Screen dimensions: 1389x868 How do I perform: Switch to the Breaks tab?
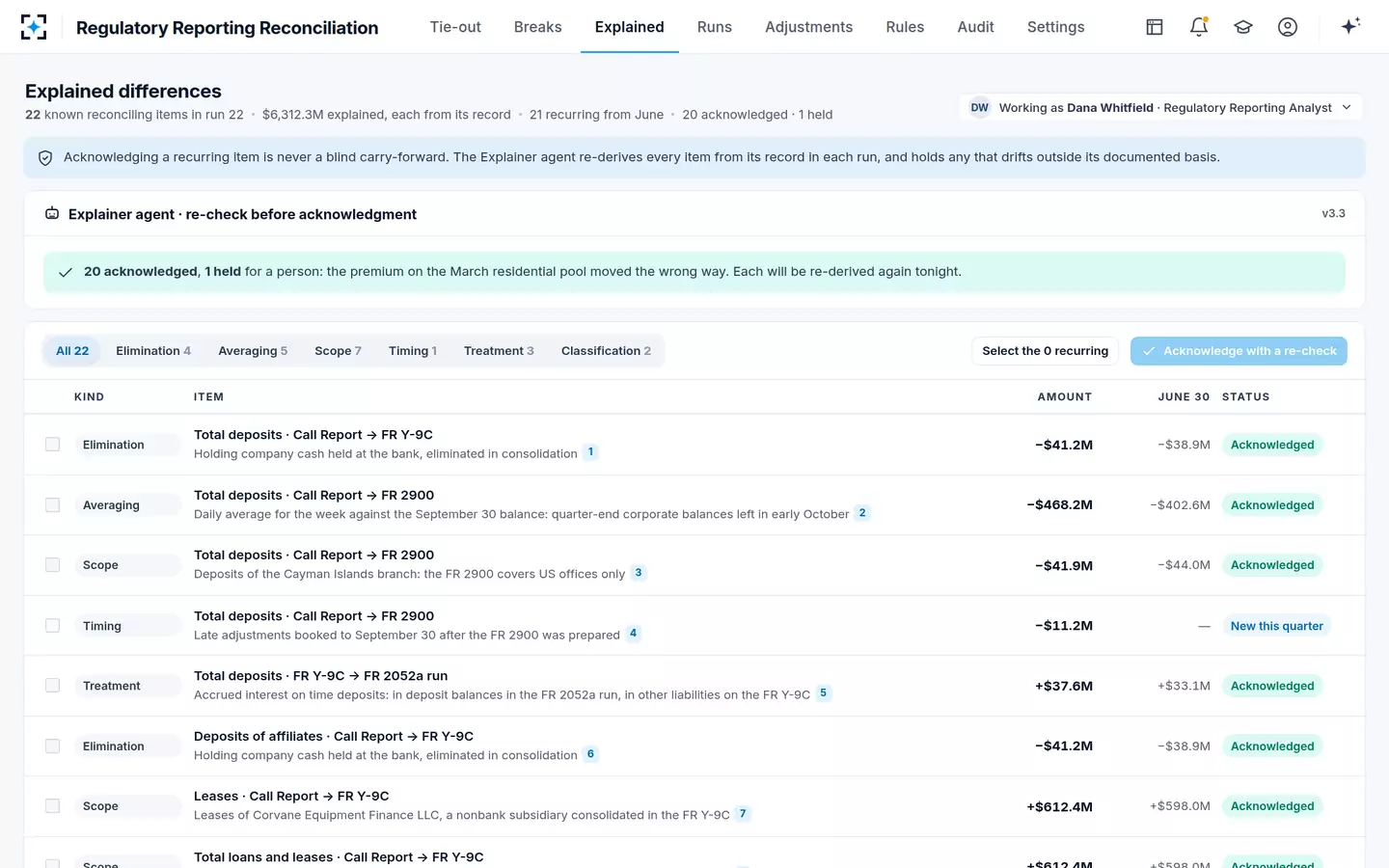(537, 27)
